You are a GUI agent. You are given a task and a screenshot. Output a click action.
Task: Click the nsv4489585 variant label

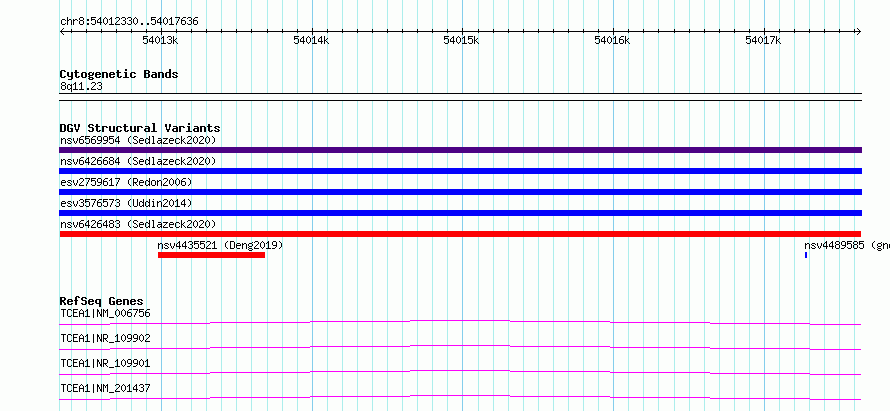pyautogui.click(x=847, y=245)
